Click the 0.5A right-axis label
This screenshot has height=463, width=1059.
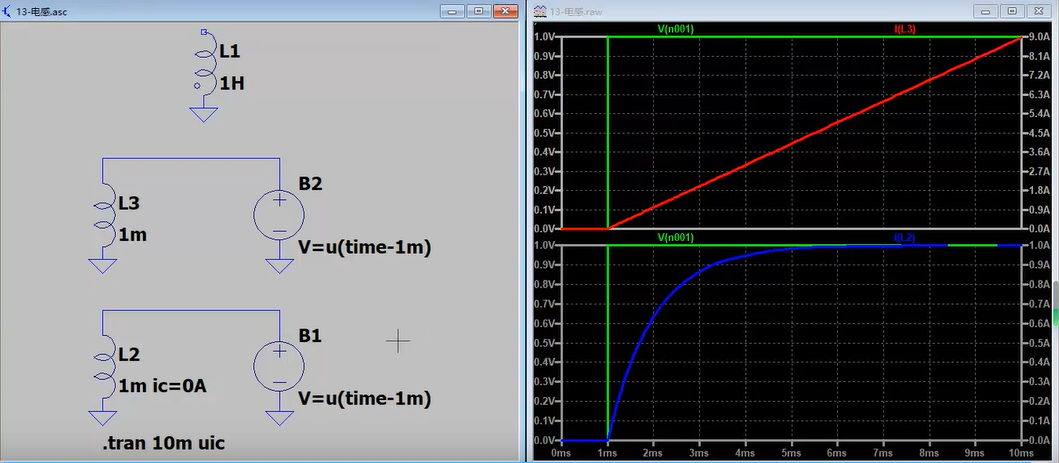[1037, 343]
